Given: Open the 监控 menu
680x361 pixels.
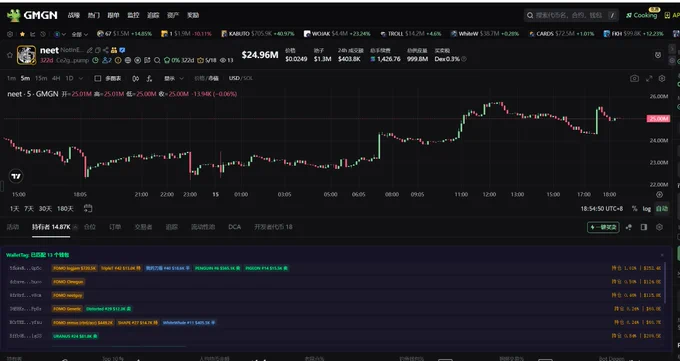Looking at the screenshot, I should point(133,15).
